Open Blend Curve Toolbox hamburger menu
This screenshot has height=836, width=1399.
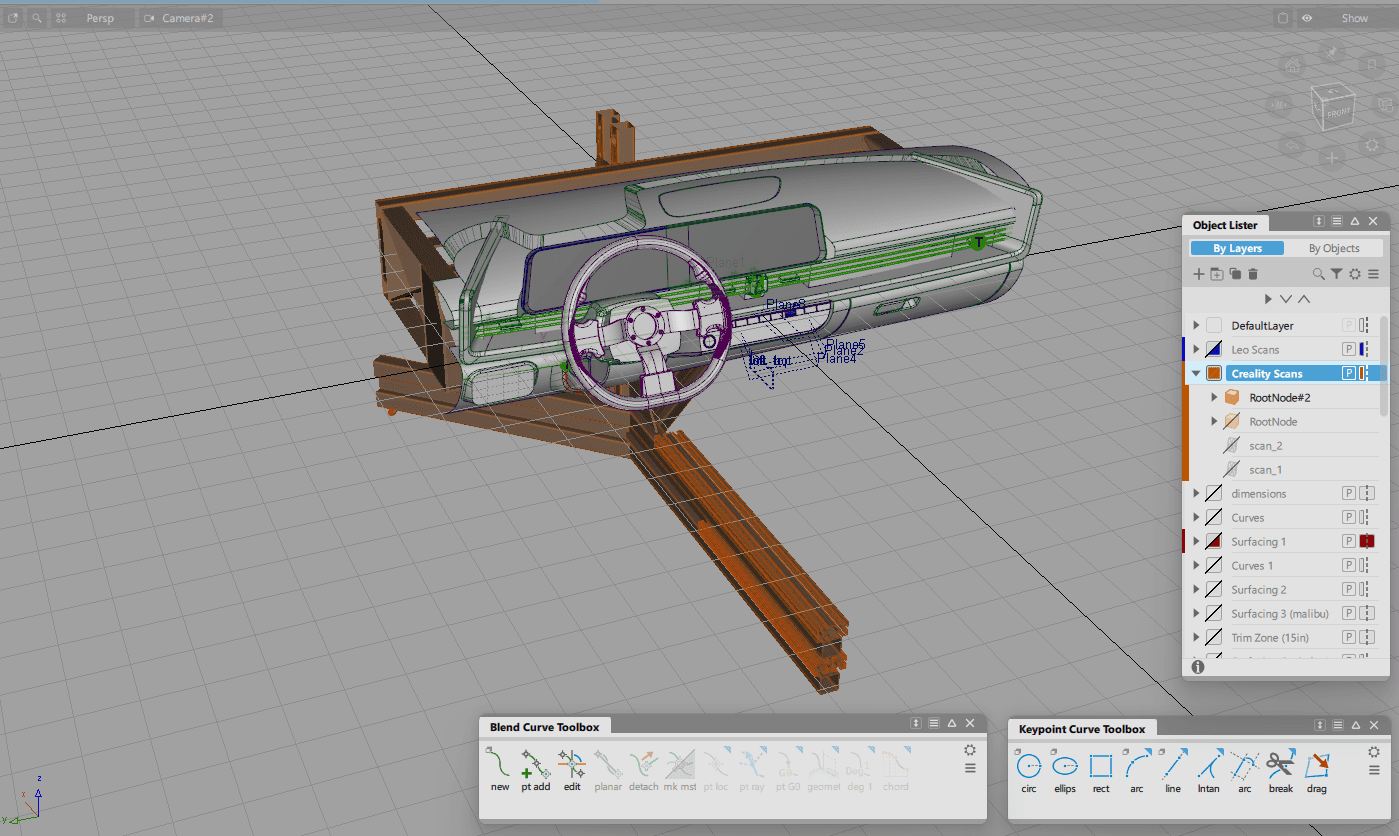click(969, 768)
